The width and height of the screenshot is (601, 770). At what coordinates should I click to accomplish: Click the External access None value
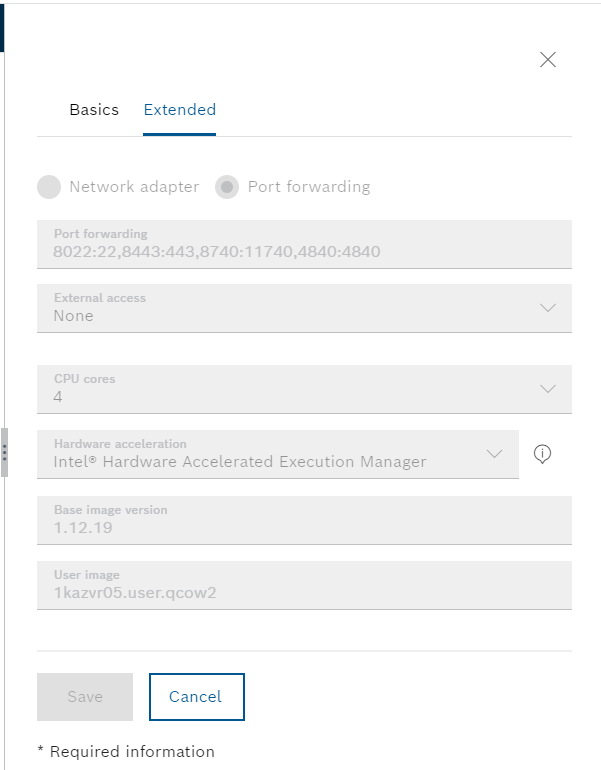tap(73, 316)
